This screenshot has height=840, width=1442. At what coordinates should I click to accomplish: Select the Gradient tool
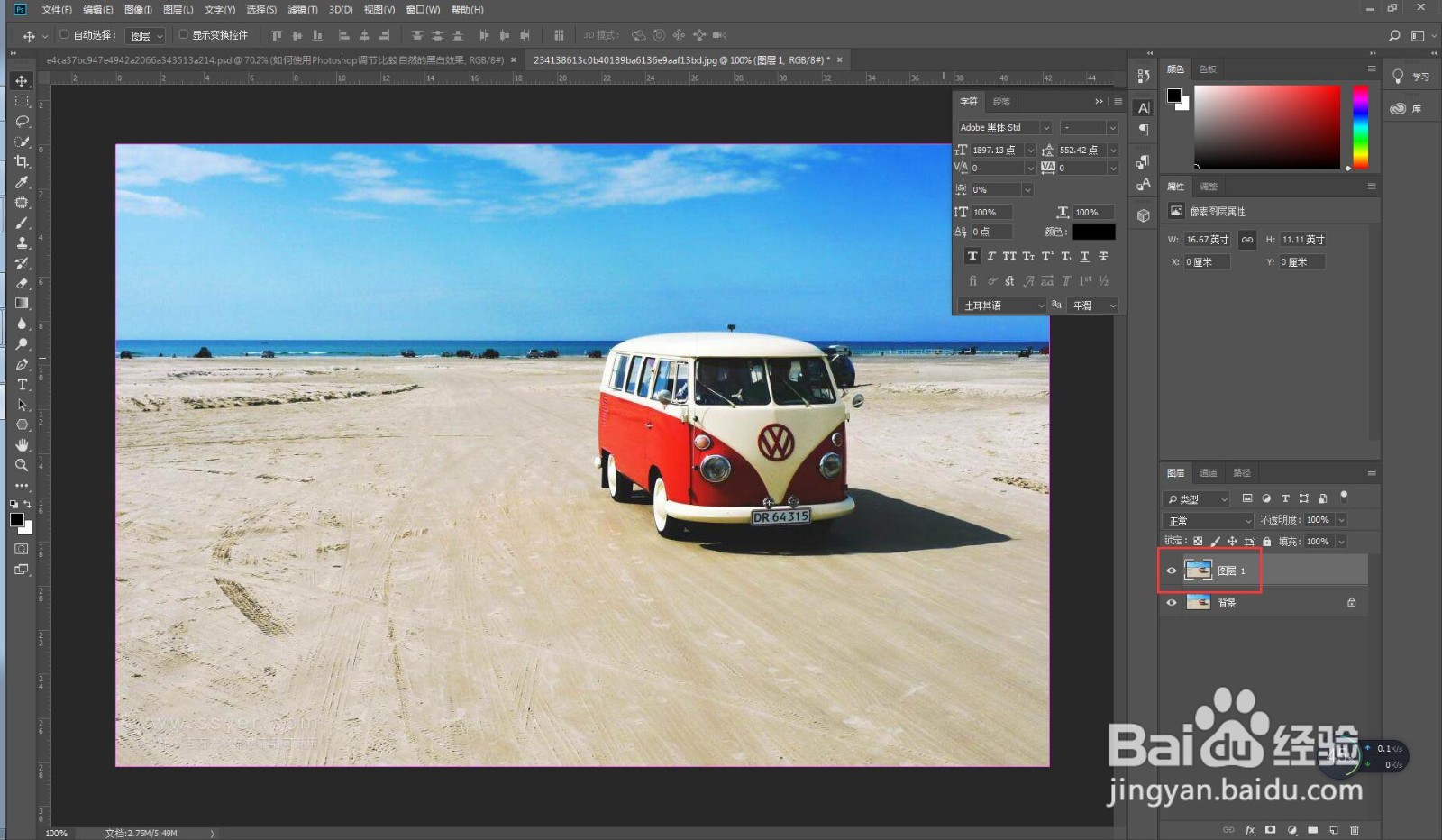pyautogui.click(x=22, y=304)
